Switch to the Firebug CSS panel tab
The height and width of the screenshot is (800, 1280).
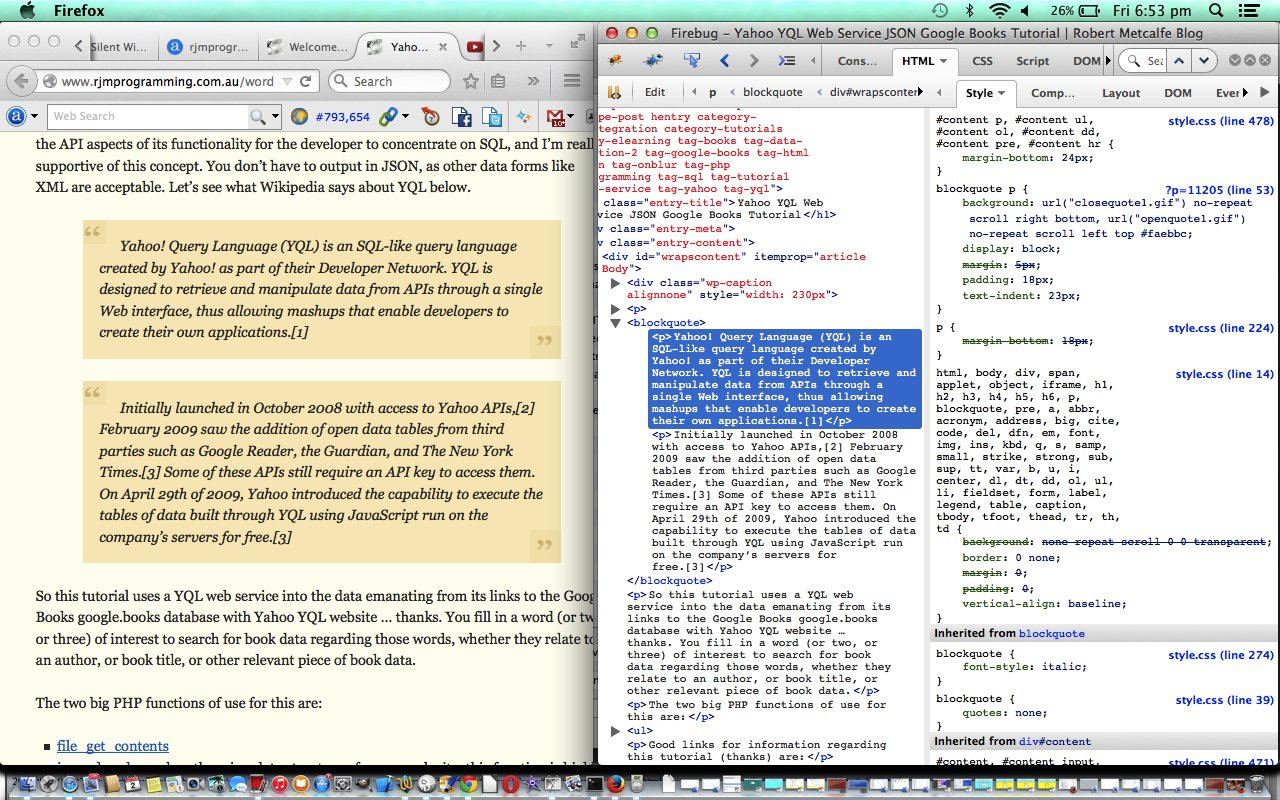[982, 61]
